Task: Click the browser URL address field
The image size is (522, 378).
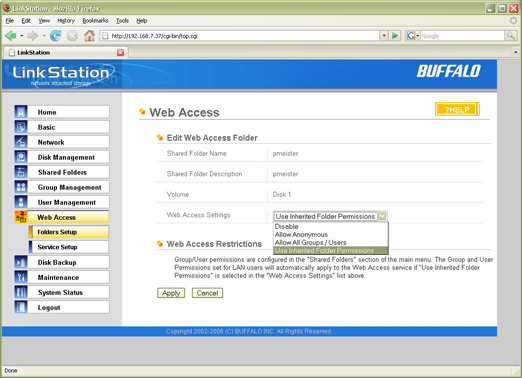Action: pyautogui.click(x=244, y=36)
